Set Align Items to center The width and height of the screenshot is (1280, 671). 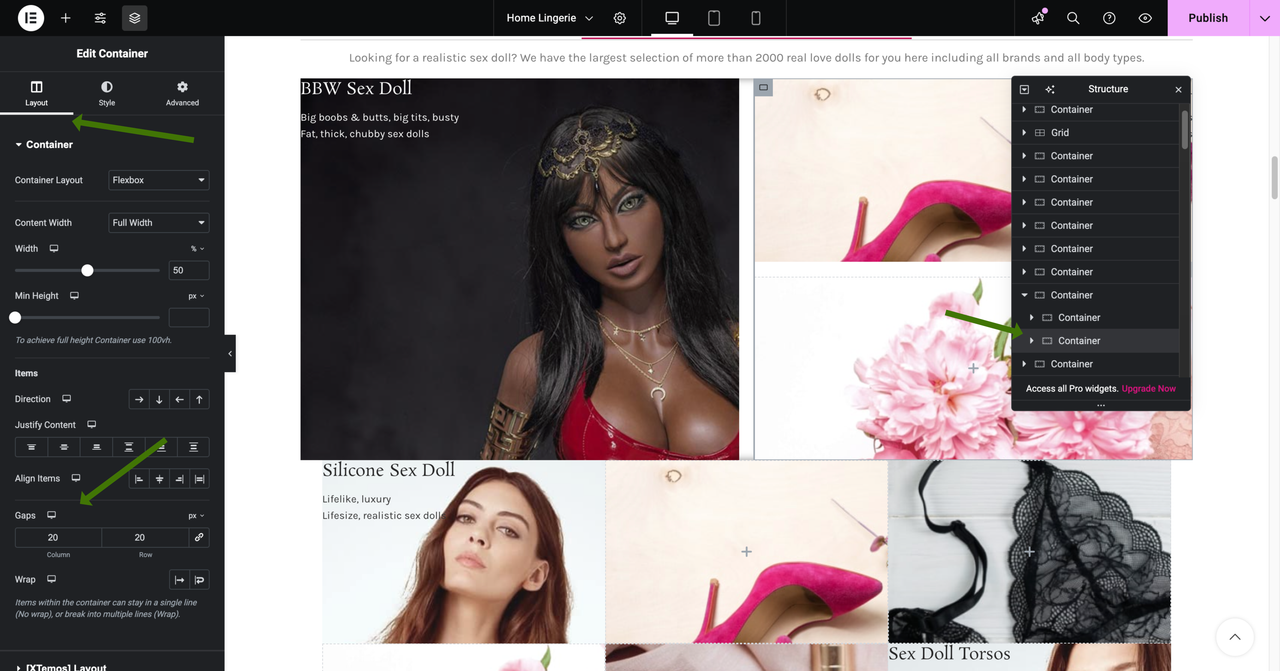159,479
